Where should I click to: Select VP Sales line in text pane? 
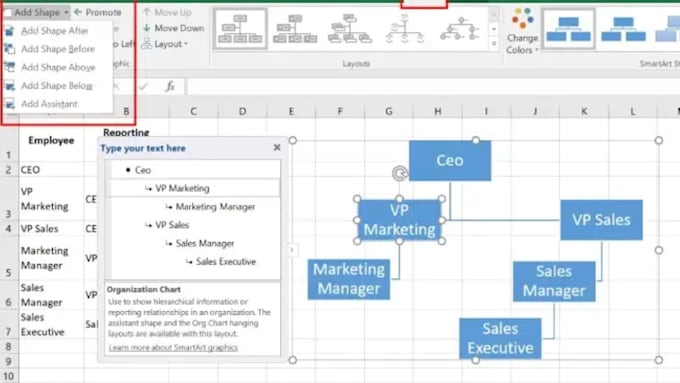pos(172,225)
